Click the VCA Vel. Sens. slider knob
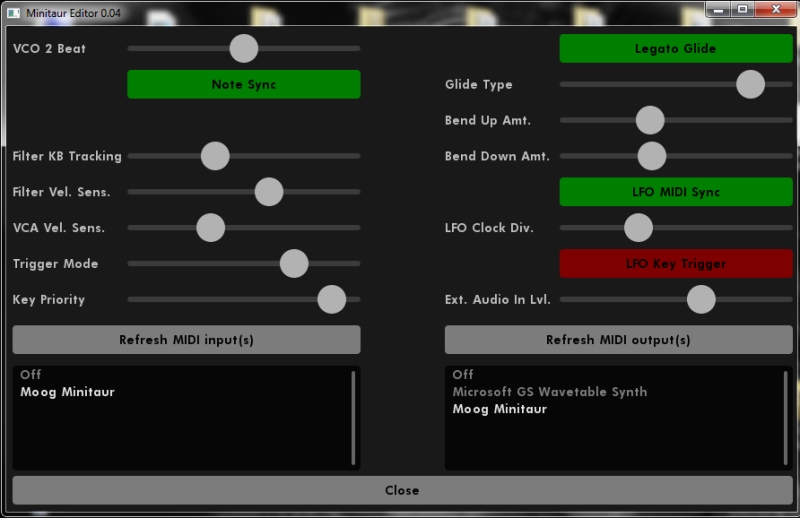Screen dimensions: 800x518 point(211,228)
